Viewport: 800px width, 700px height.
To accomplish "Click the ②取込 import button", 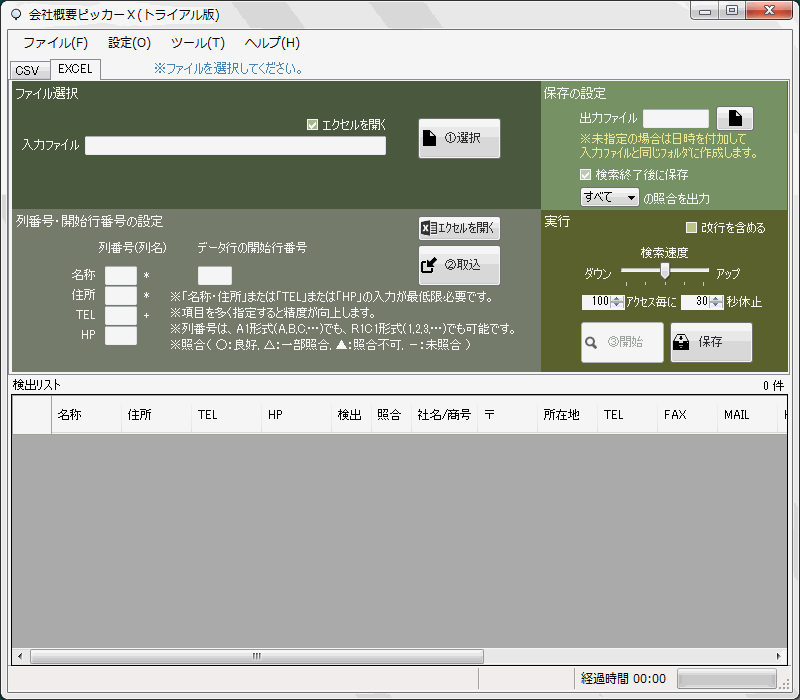I will coord(459,265).
